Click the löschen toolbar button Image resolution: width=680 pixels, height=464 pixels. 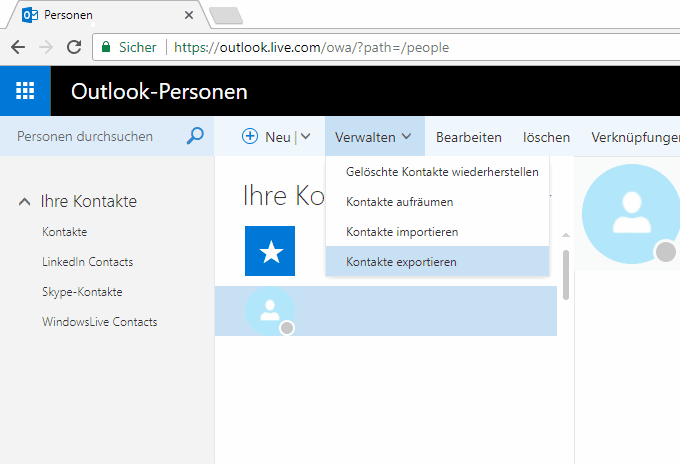pyautogui.click(x=546, y=137)
